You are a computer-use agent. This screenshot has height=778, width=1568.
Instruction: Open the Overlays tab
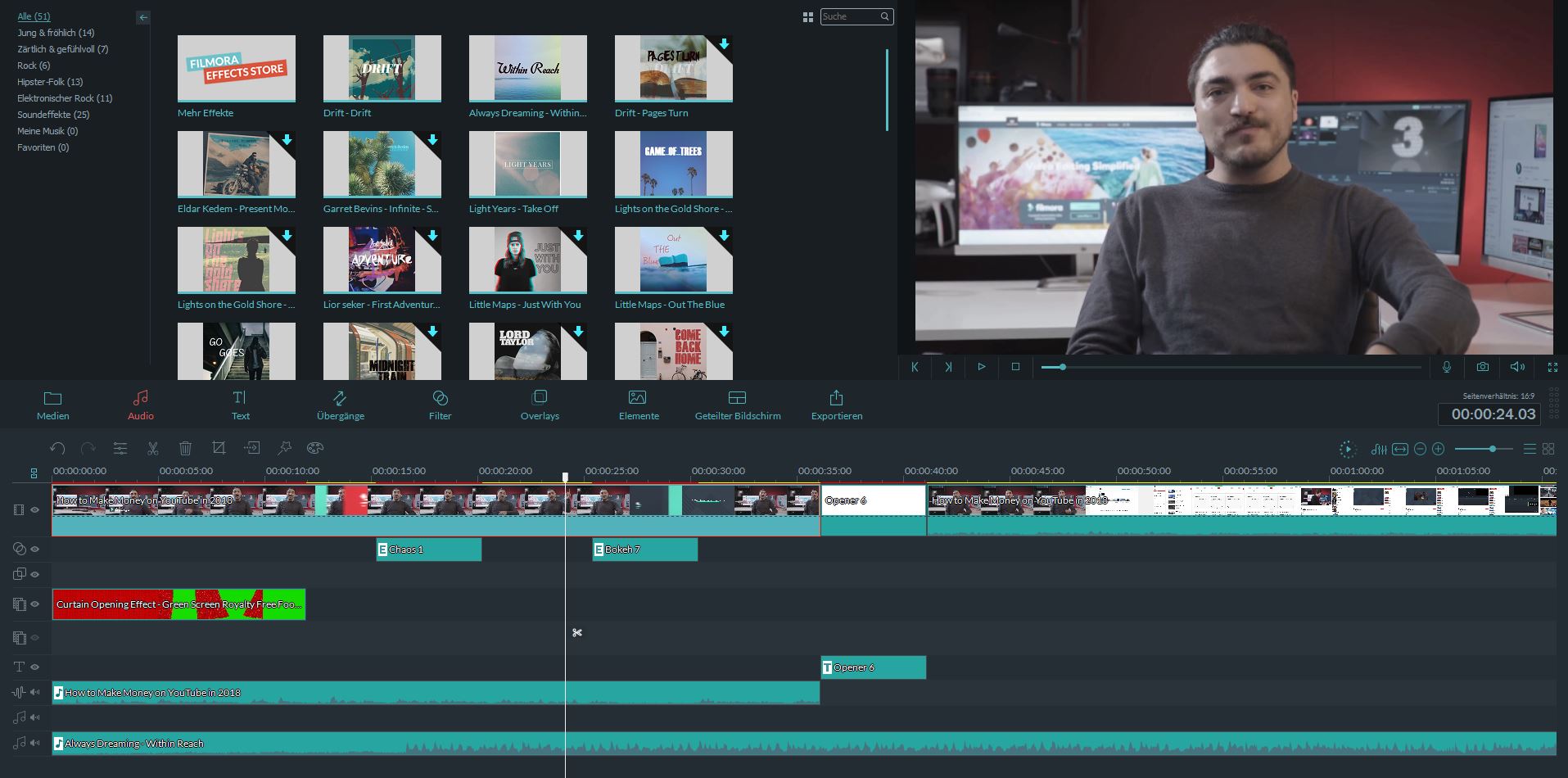click(x=540, y=405)
